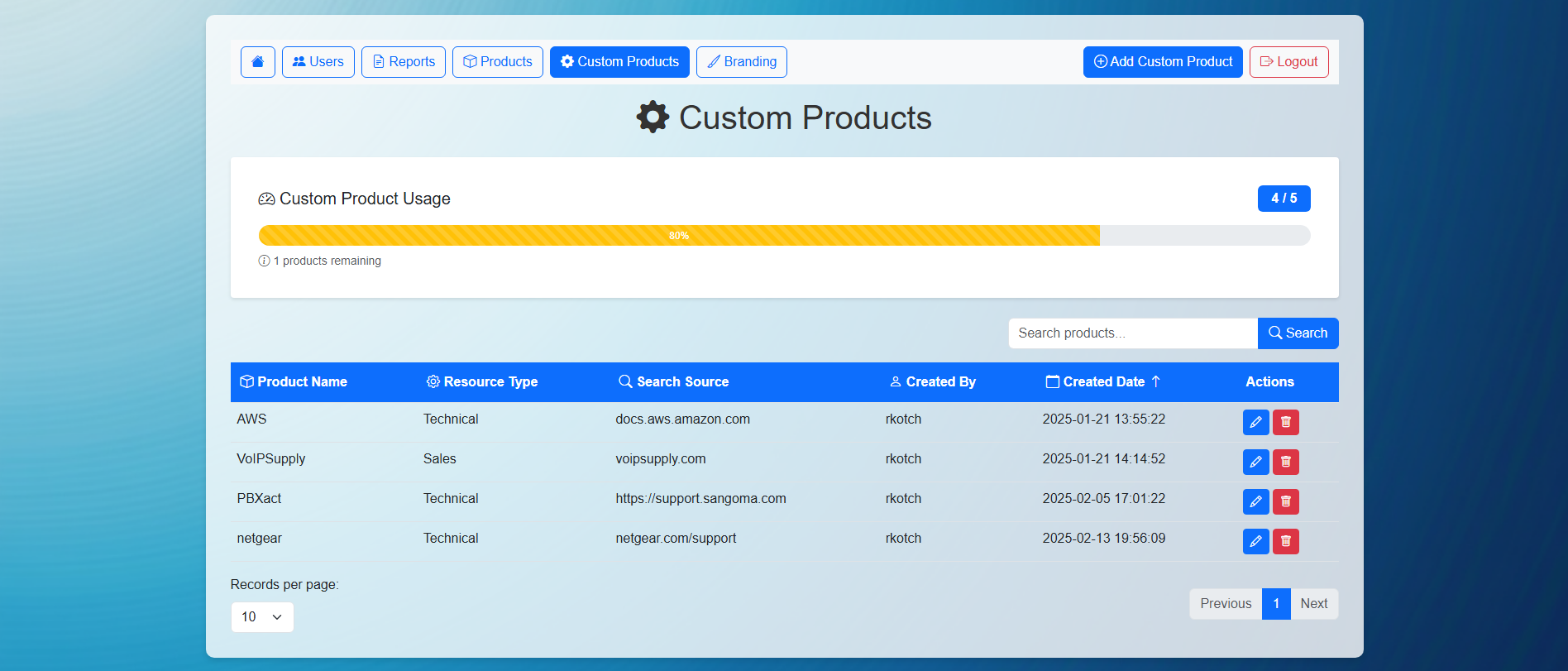This screenshot has width=1568, height=671.
Task: Edit the PBXact product row
Action: (x=1255, y=501)
